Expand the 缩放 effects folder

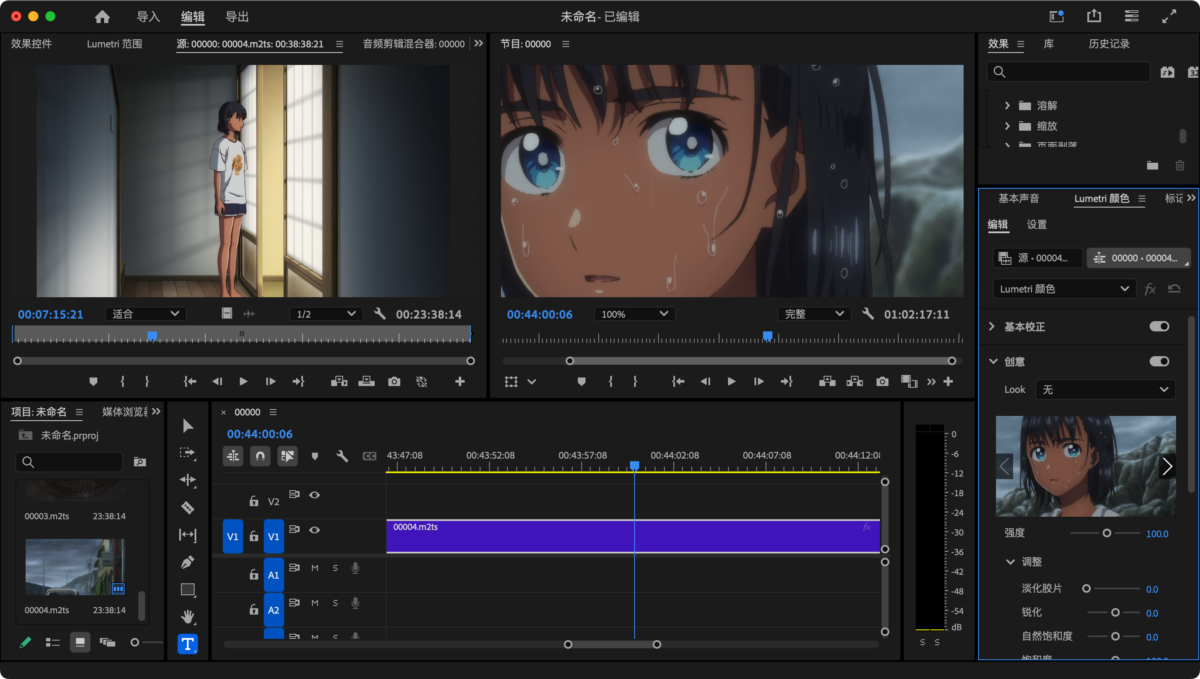[1007, 126]
